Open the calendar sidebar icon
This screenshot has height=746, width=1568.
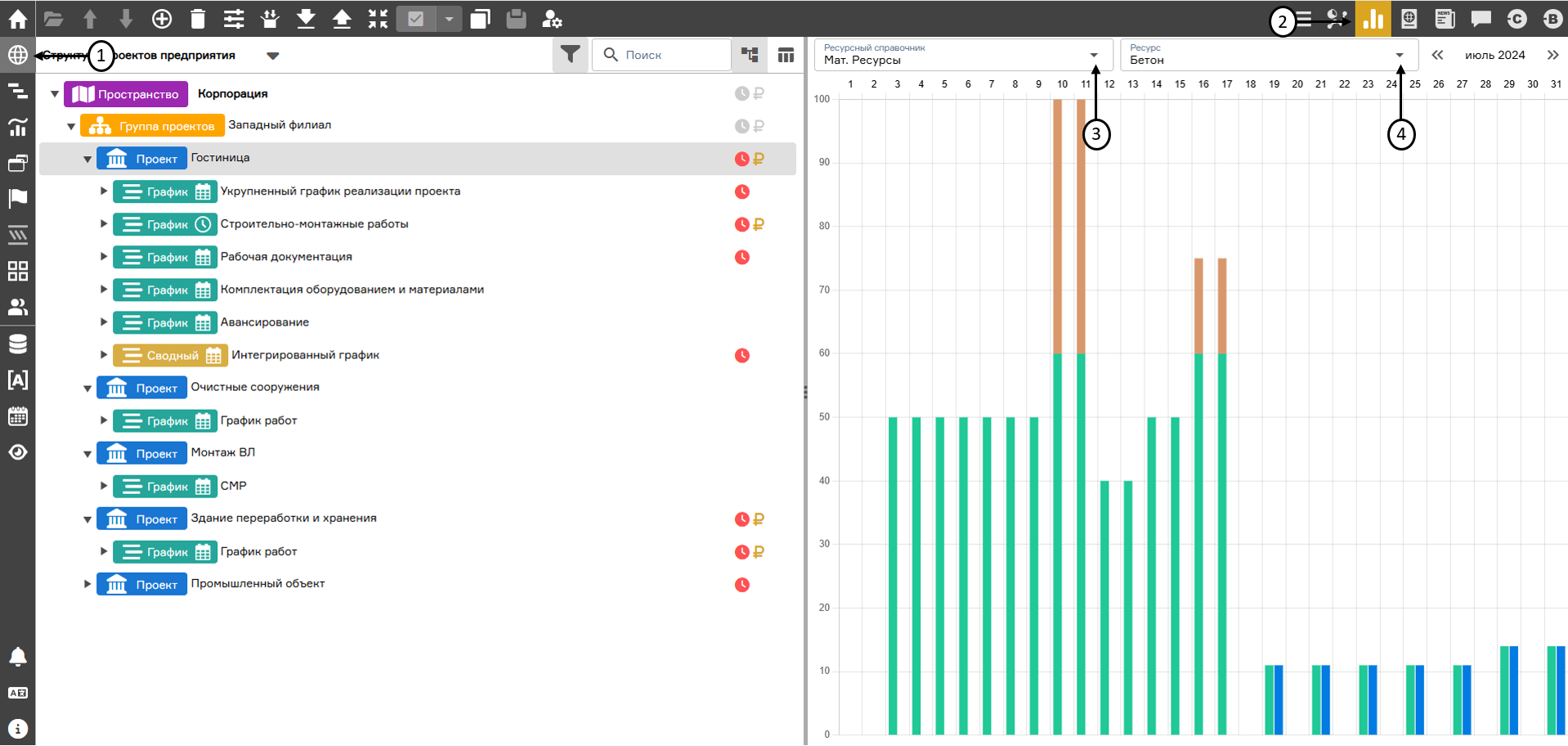coord(17,416)
